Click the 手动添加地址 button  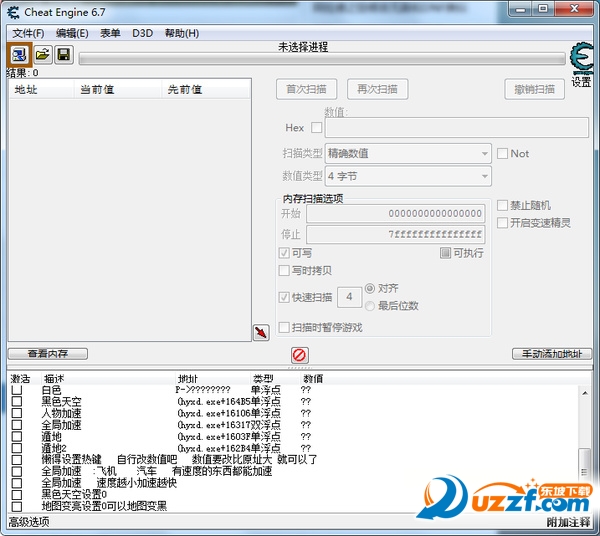[x=551, y=354]
